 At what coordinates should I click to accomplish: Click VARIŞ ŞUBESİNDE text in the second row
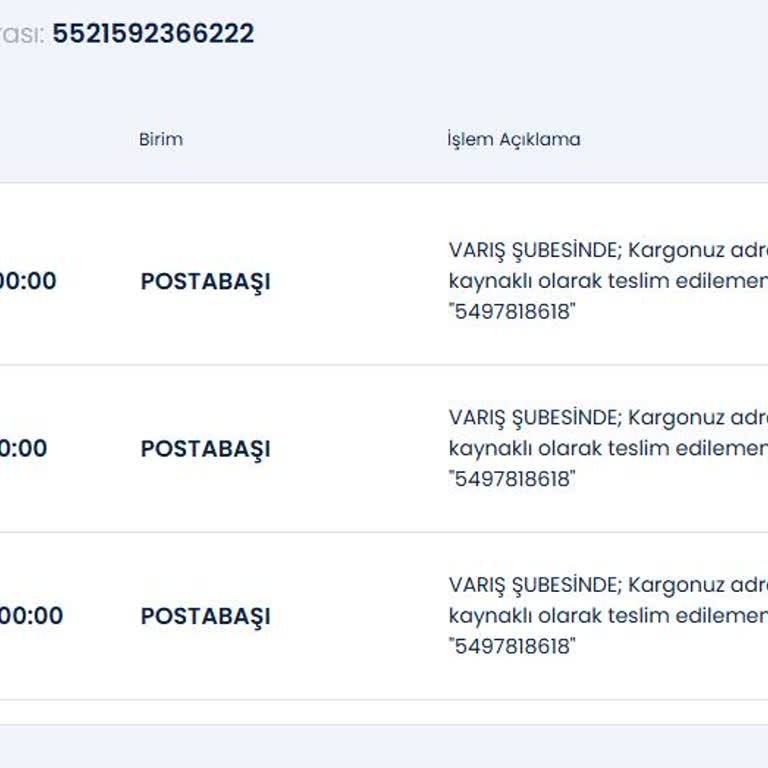pos(534,417)
